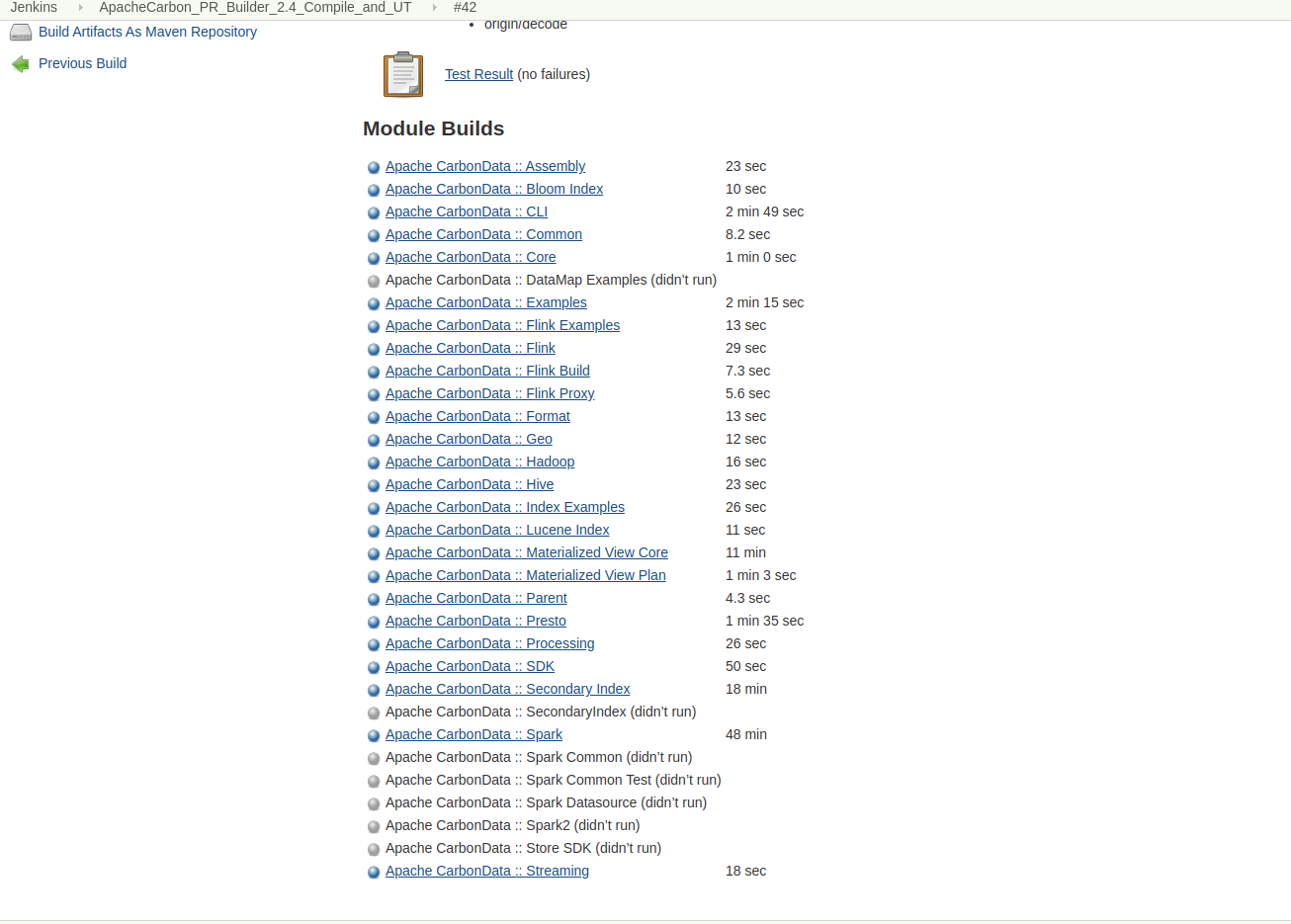Open Apache CarbonData :: Format module
1291x924 pixels.
pos(477,416)
